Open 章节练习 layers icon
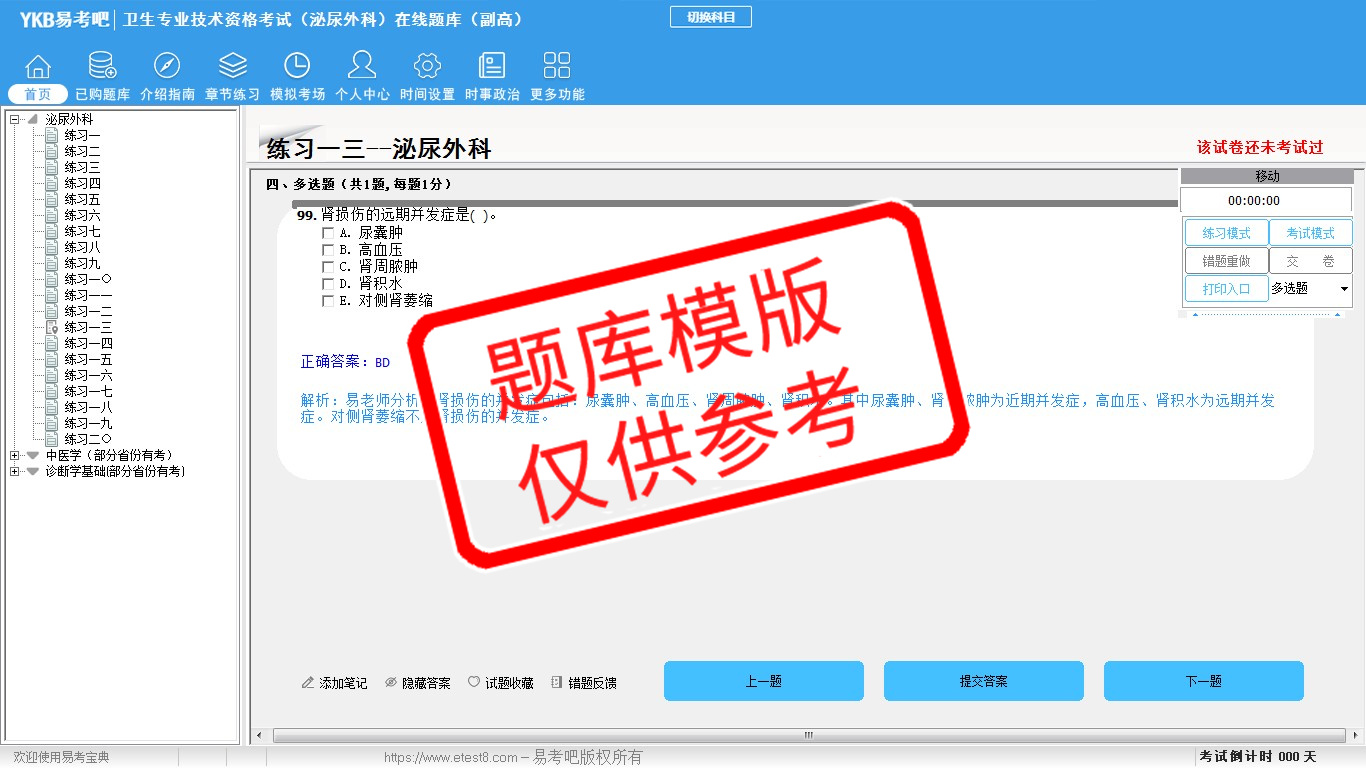This screenshot has height=768, width=1366. (x=232, y=67)
